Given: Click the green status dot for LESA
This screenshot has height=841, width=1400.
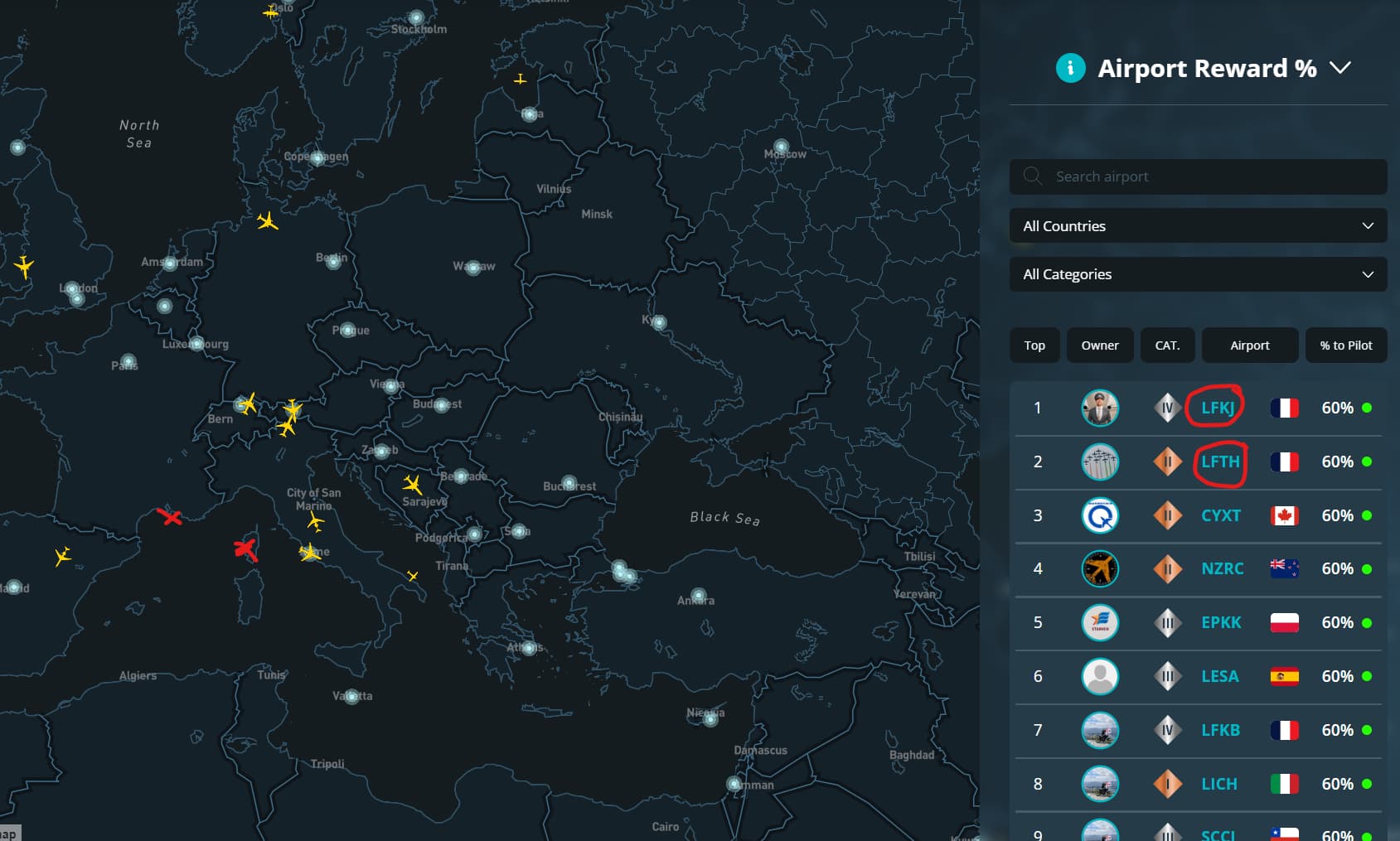Looking at the screenshot, I should tap(1367, 677).
